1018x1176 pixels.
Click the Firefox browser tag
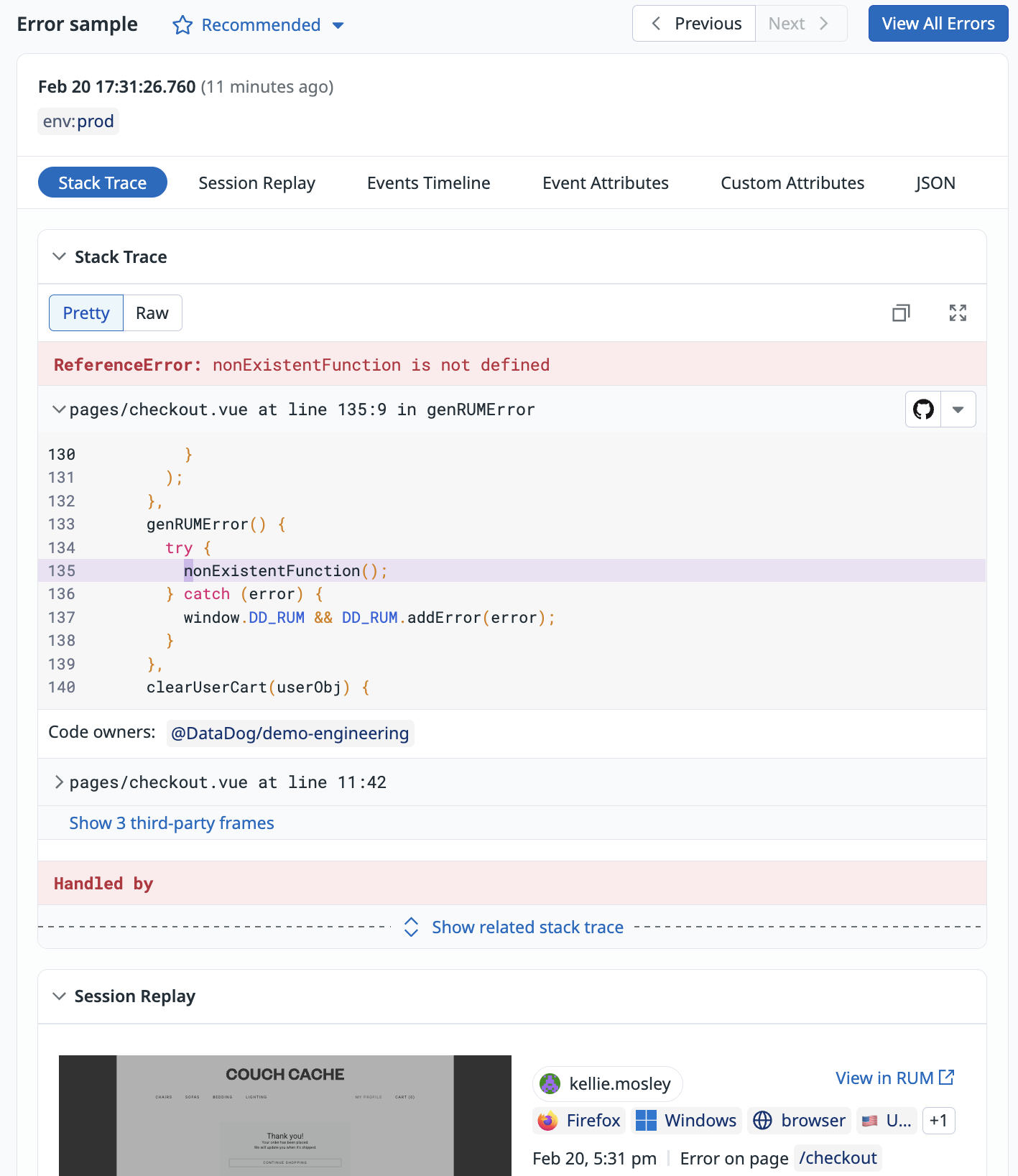click(x=579, y=1121)
